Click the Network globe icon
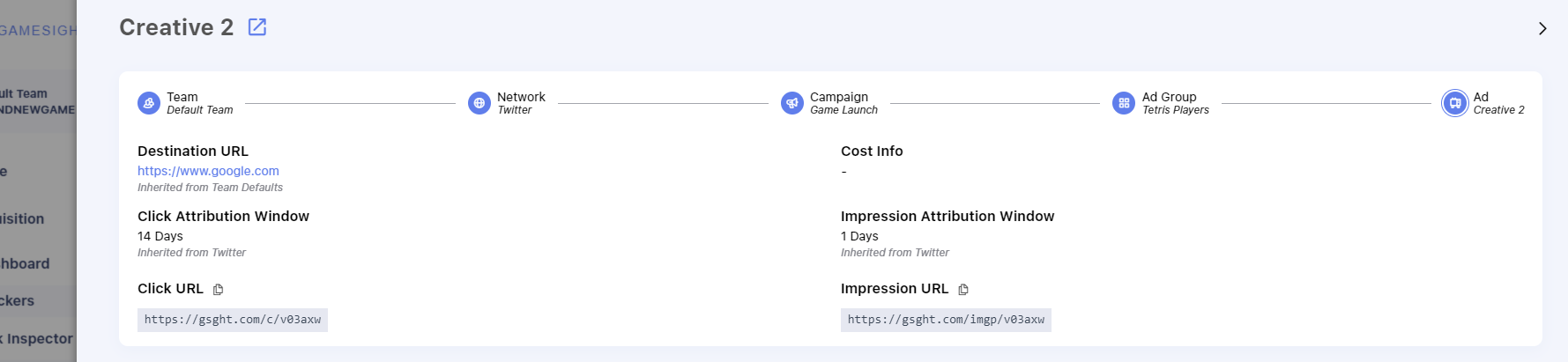 479,103
